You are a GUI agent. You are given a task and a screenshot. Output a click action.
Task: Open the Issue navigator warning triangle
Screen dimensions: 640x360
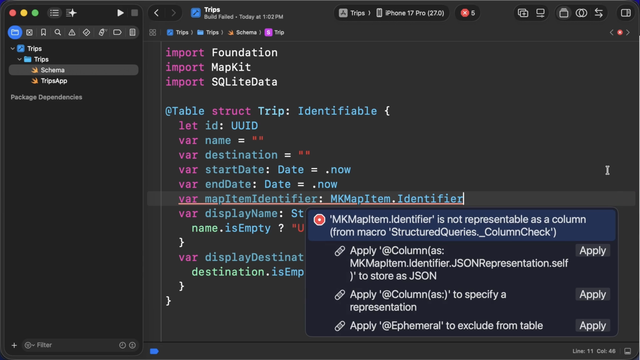(x=72, y=32)
